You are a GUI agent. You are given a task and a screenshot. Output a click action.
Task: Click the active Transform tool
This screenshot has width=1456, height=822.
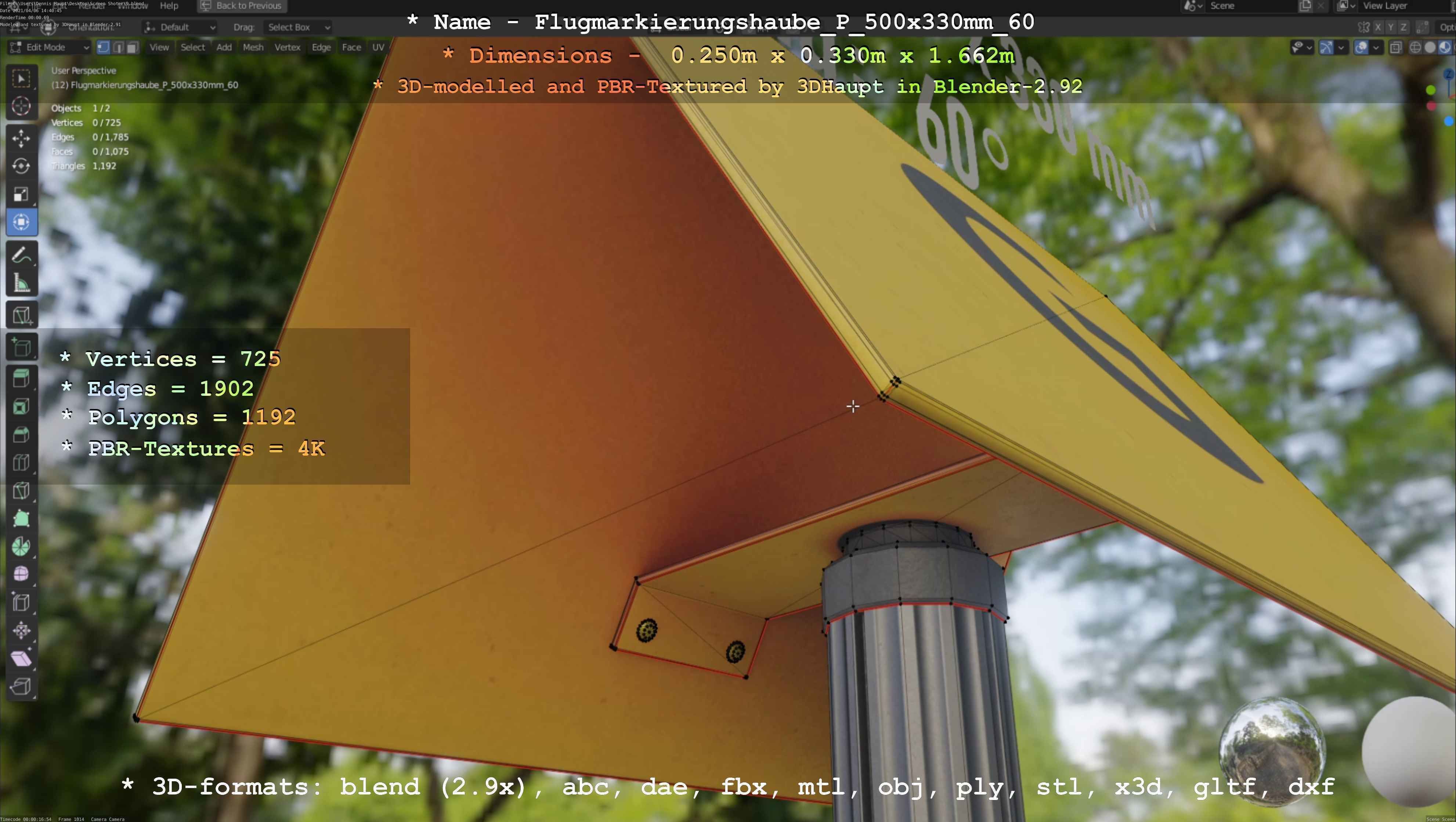[21, 221]
